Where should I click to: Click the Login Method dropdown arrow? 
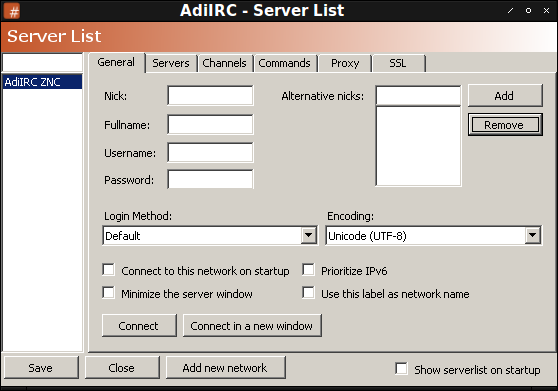click(309, 235)
